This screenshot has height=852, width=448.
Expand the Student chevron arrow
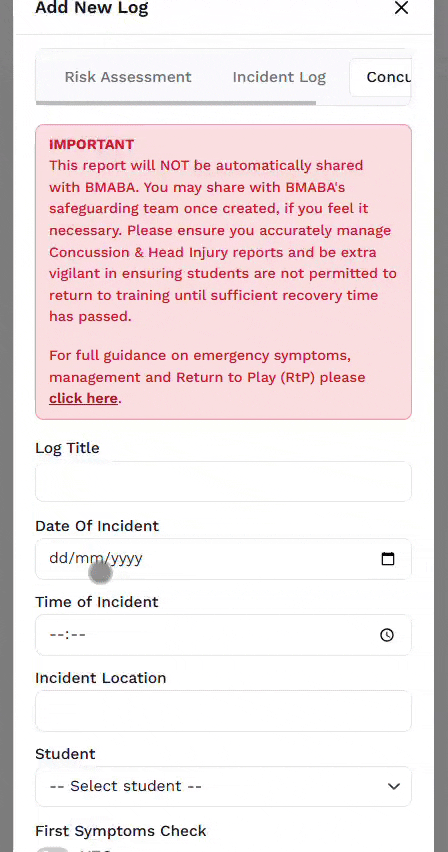point(394,786)
